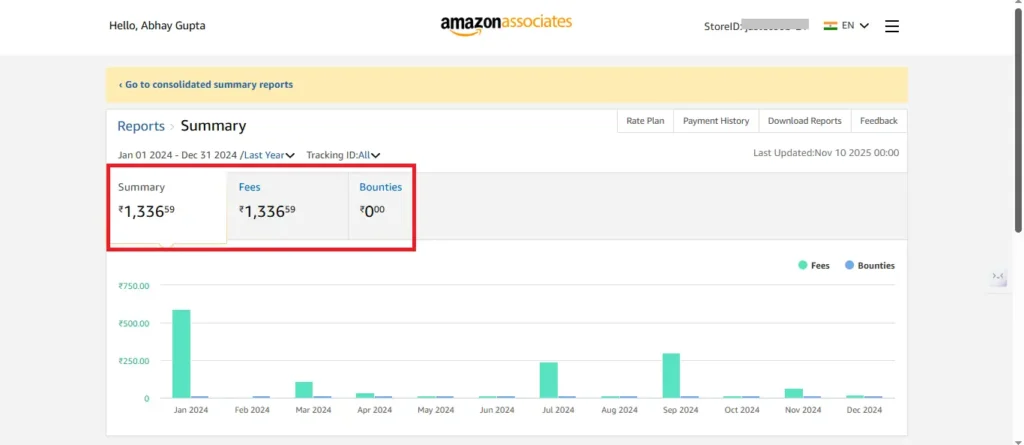This screenshot has width=1024, height=445.
Task: Click the page vertical scrollbar
Action: (x=1018, y=118)
